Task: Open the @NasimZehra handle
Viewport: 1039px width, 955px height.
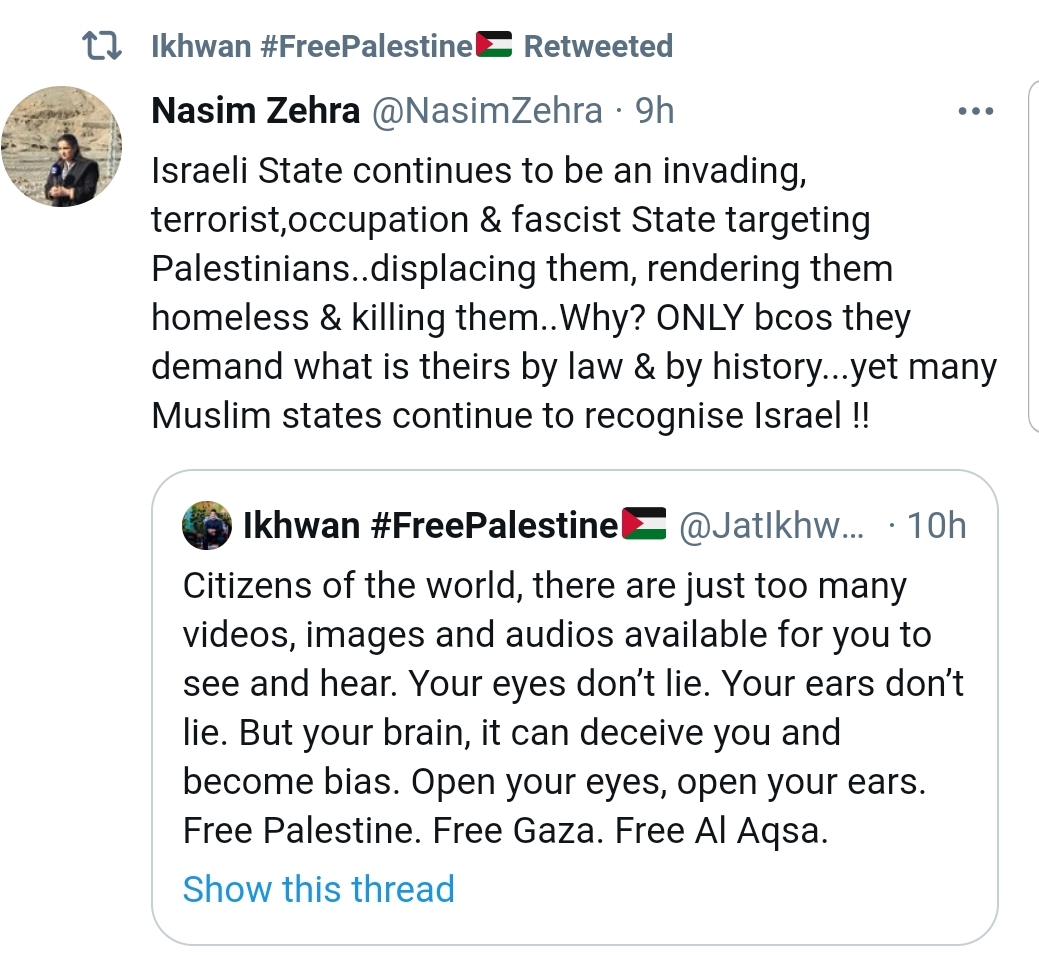Action: [x=487, y=111]
